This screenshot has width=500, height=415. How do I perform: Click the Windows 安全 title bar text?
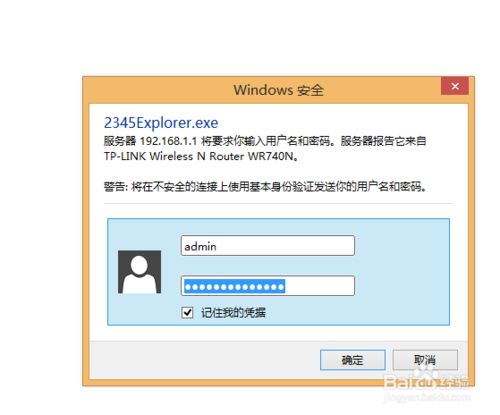pyautogui.click(x=278, y=90)
